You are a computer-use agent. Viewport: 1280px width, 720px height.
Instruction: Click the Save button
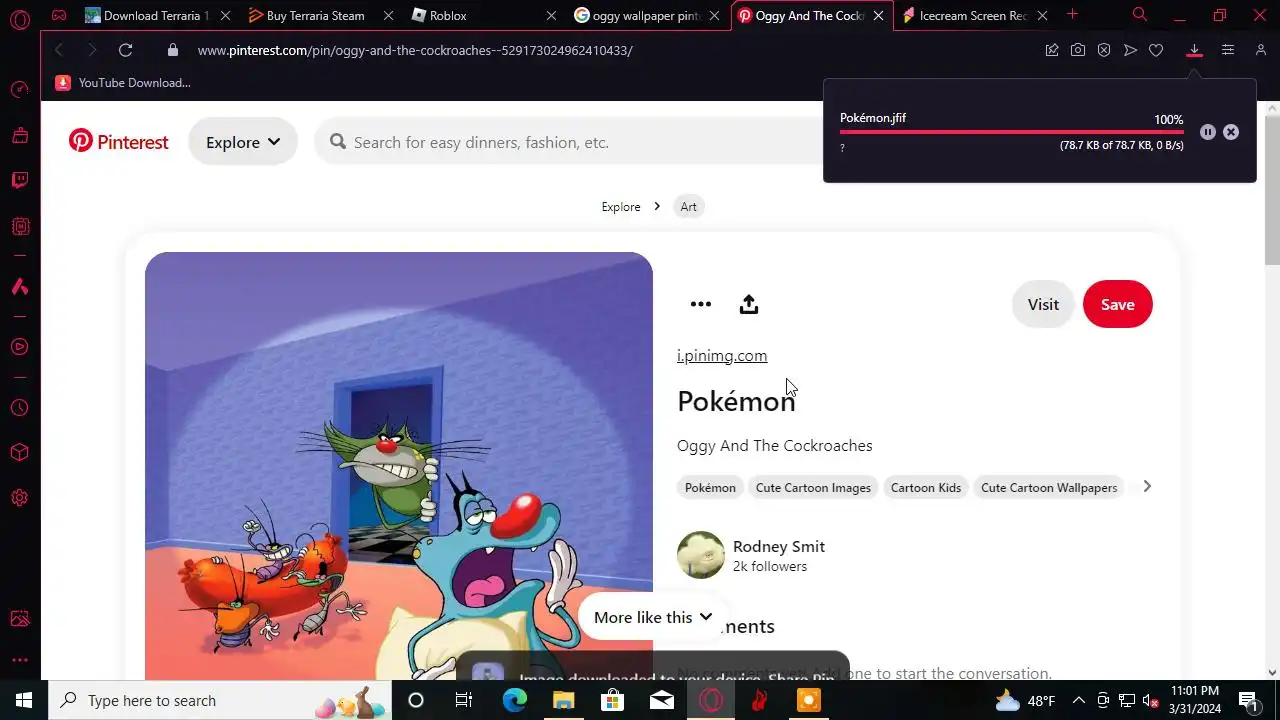(x=1117, y=304)
